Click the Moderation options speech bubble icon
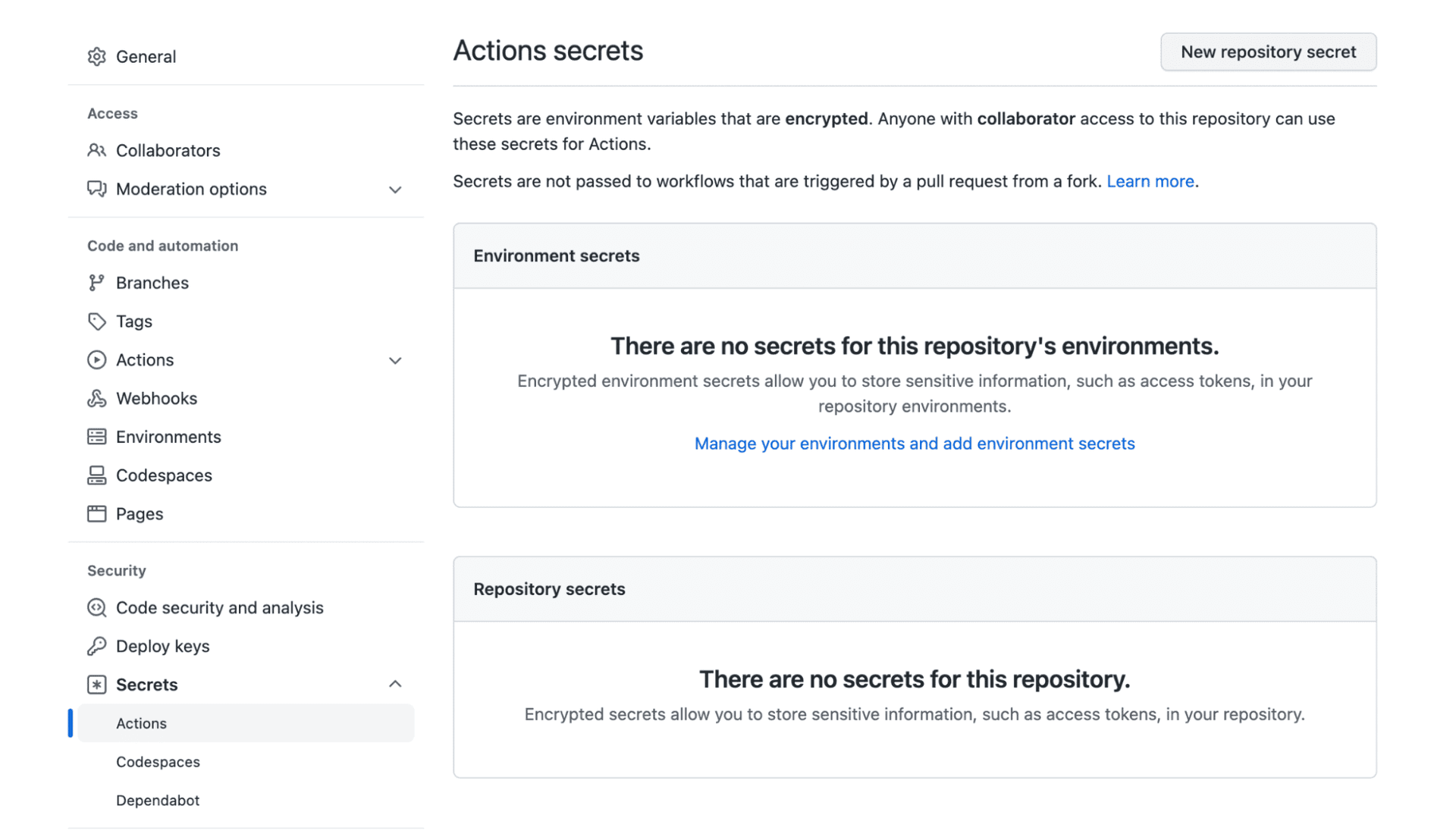This screenshot has height=831, width=1456. [97, 189]
